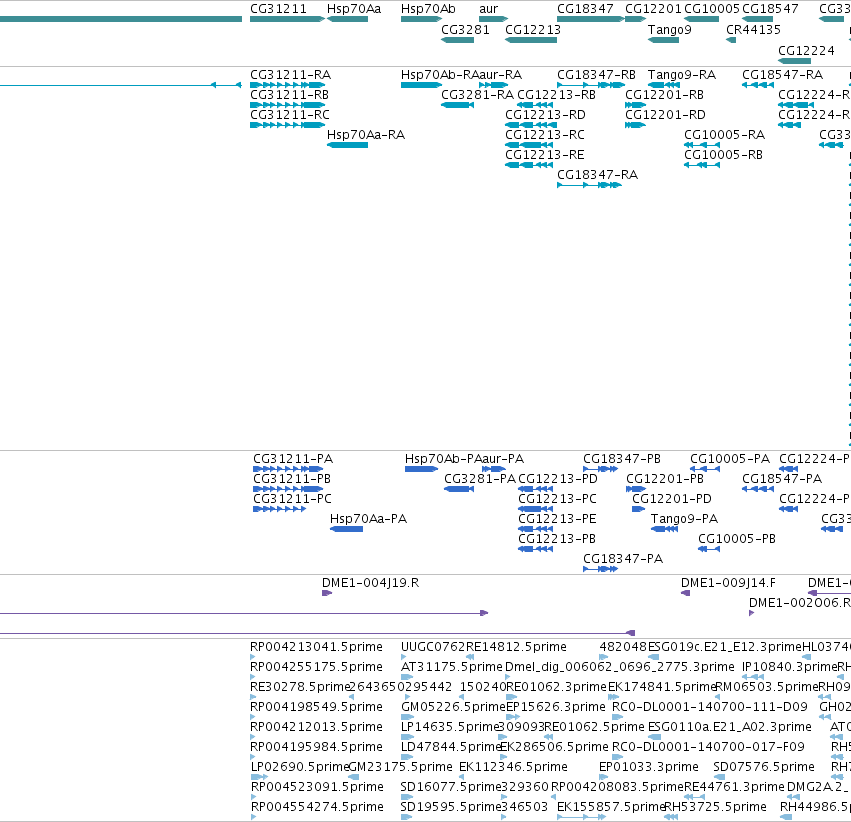
Task: Click the CG31211-PB protein glyph
Action: [288, 489]
